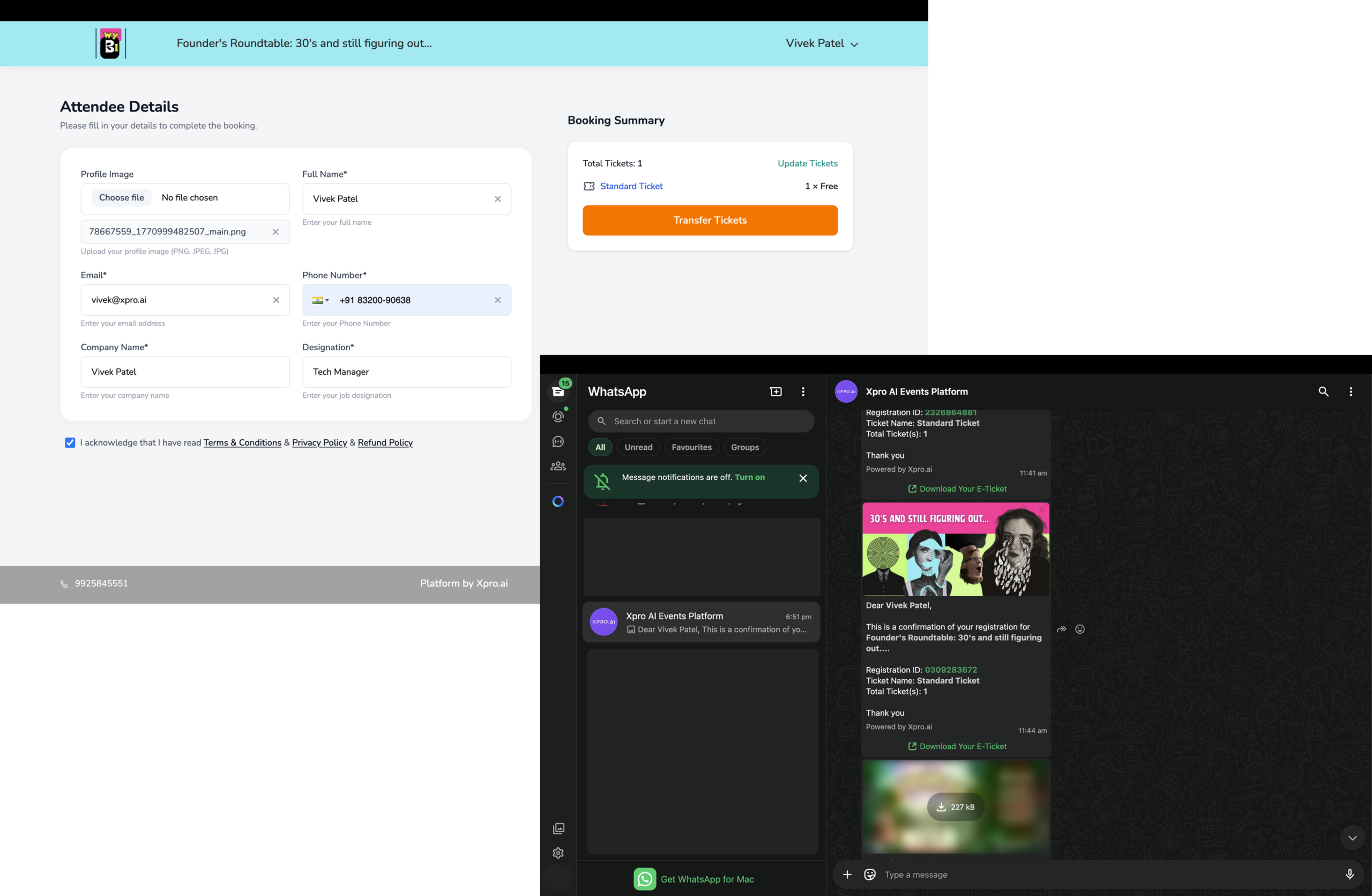
Task: Open WhatsApp Channels icon in sidebar
Action: point(557,442)
